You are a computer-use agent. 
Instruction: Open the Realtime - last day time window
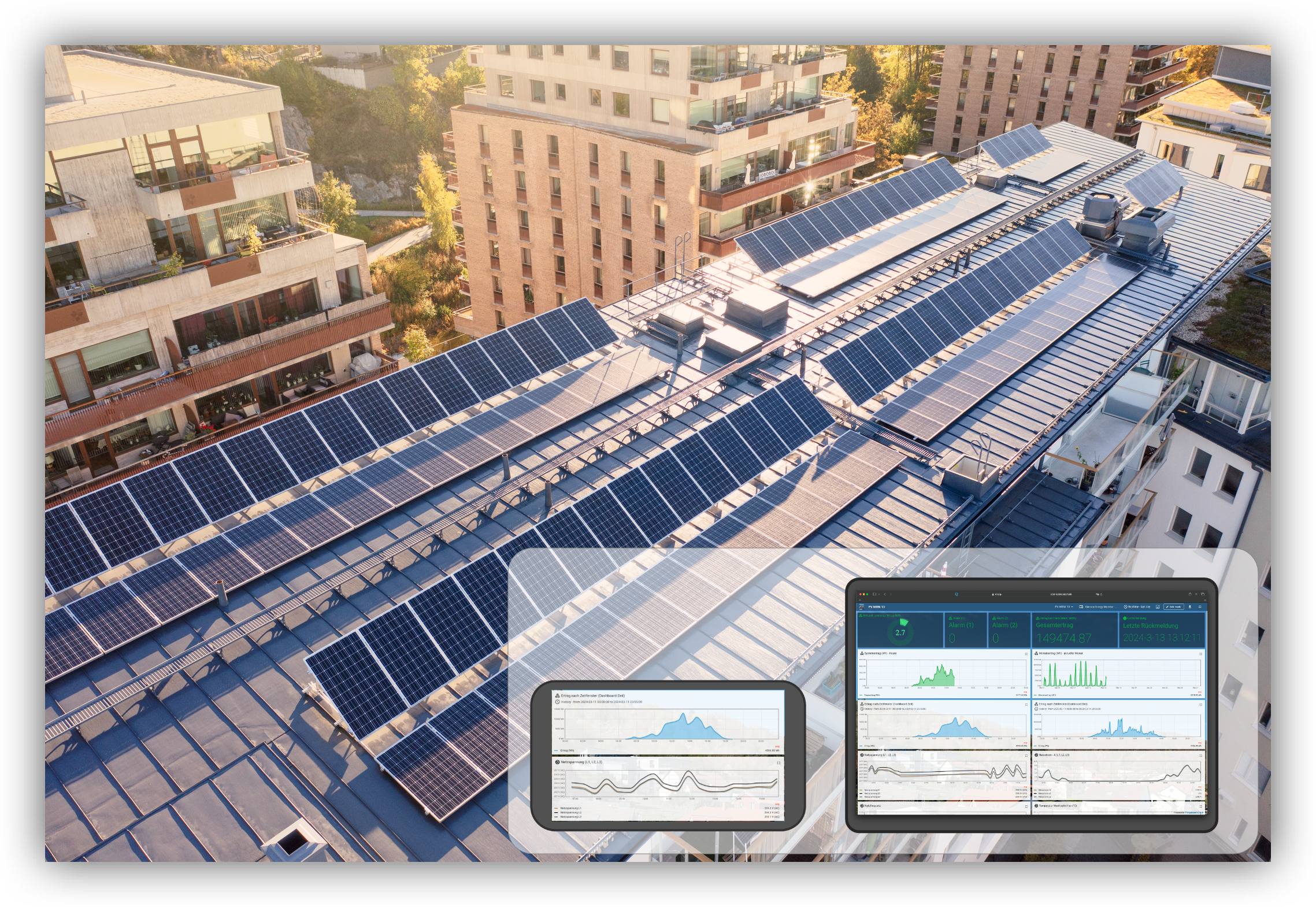coord(1137,607)
